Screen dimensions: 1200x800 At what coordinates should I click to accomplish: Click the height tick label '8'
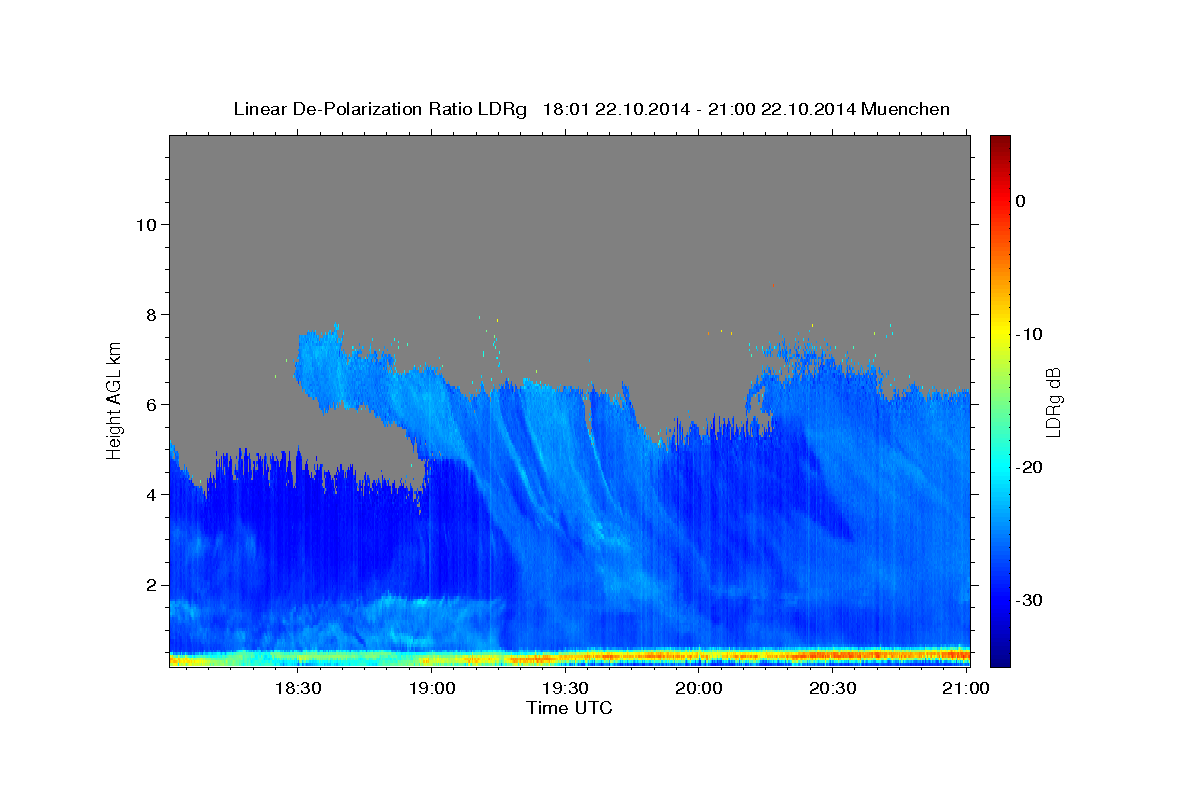(150, 314)
